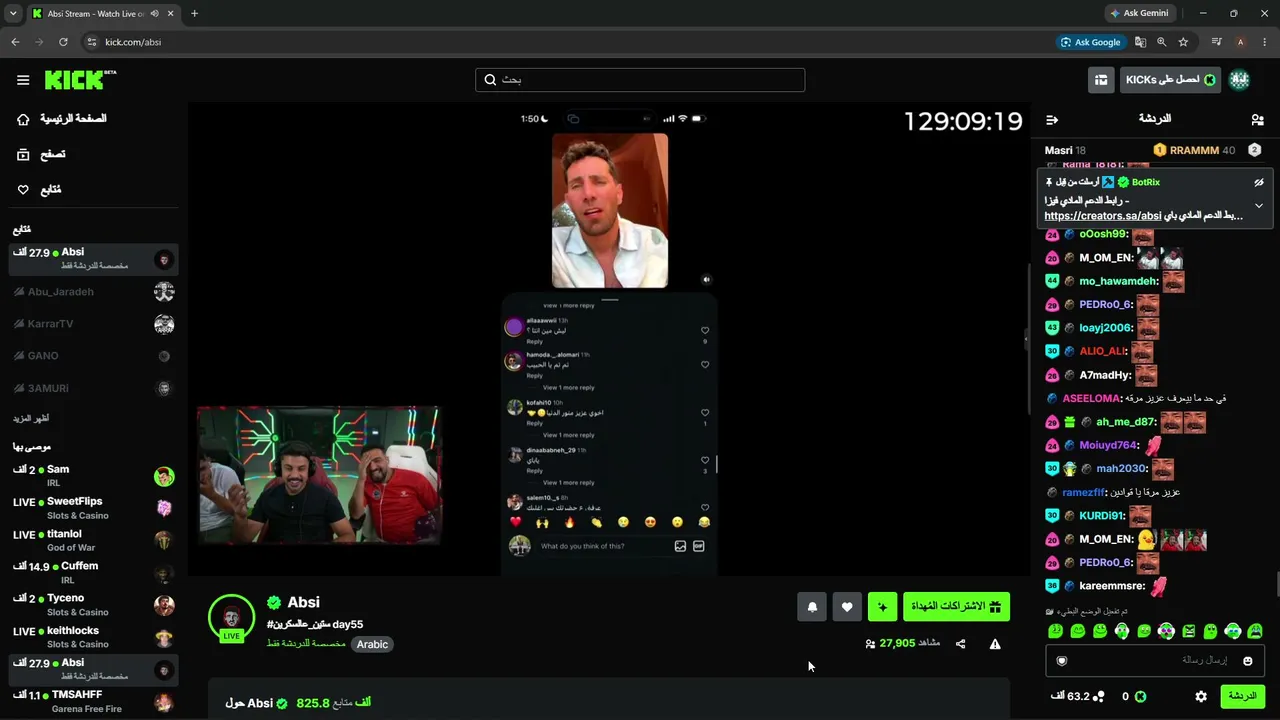Open the emoji picker in chat input
Image resolution: width=1280 pixels, height=720 pixels.
pyautogui.click(x=1248, y=661)
